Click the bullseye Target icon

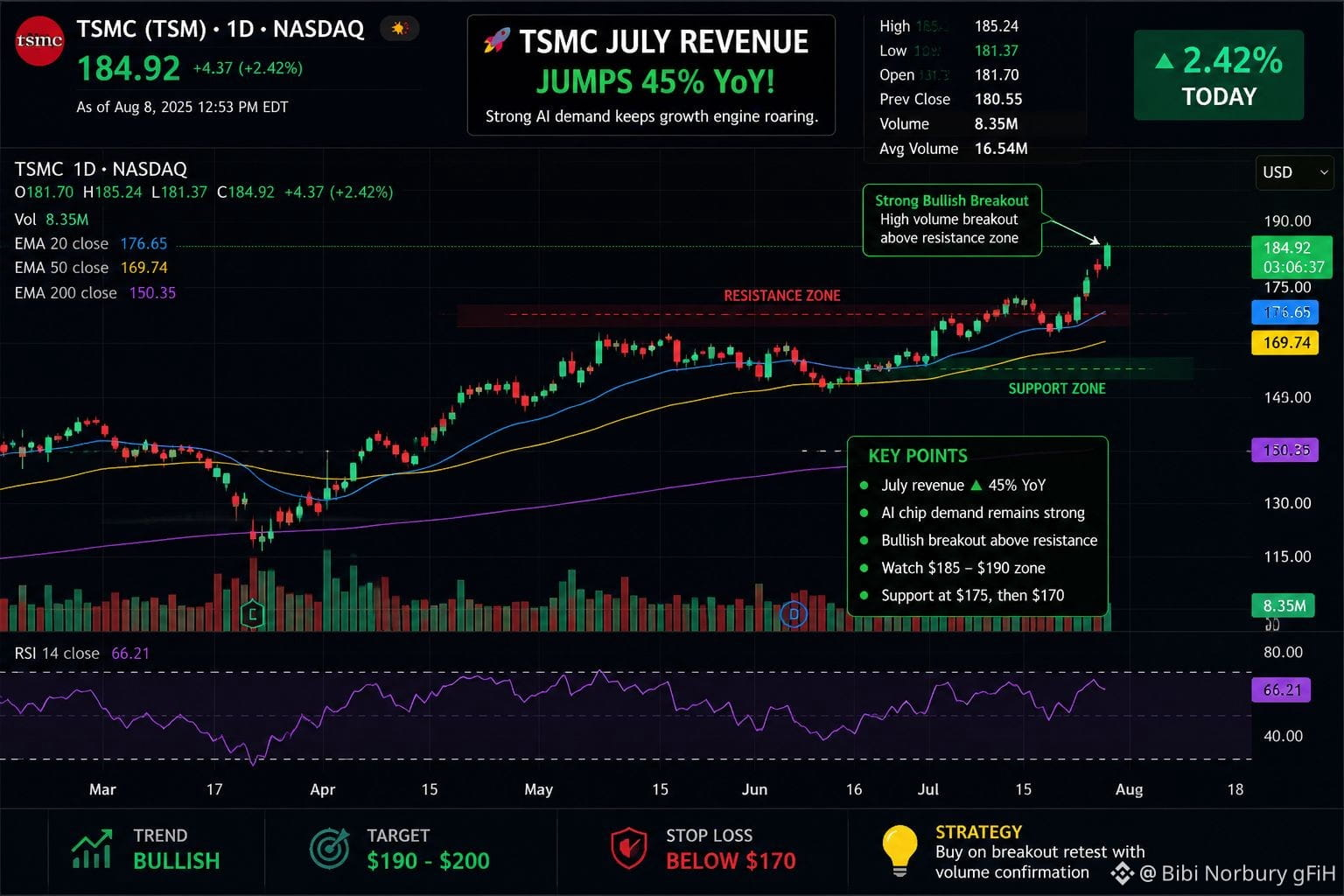pyautogui.click(x=331, y=849)
